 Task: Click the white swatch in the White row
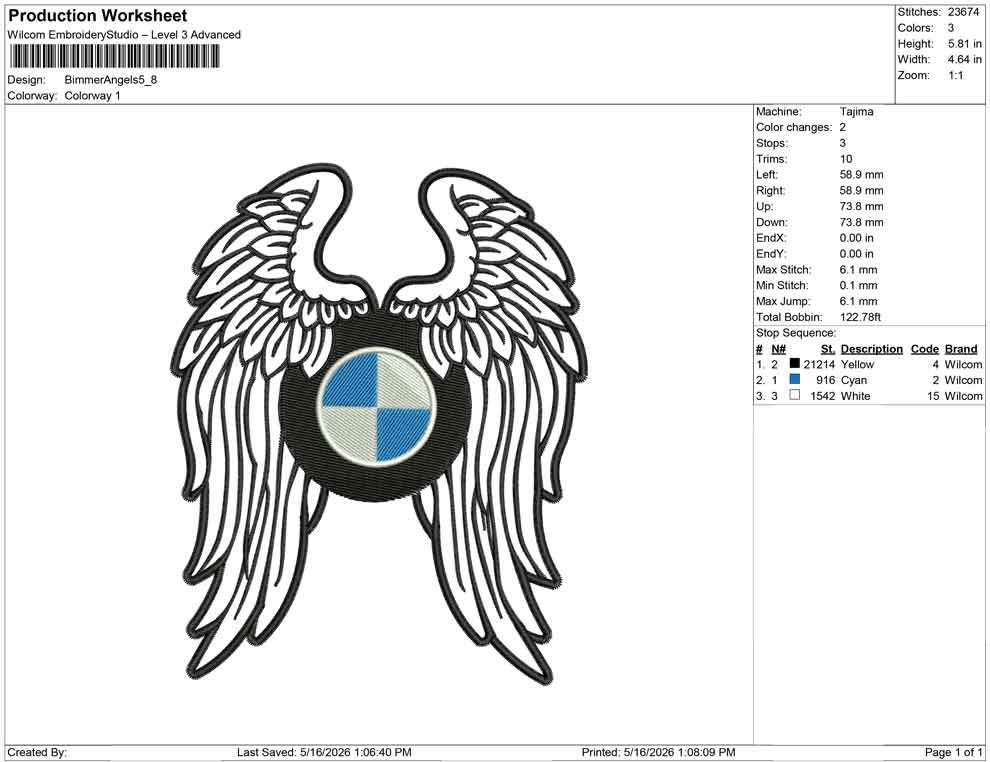click(795, 395)
